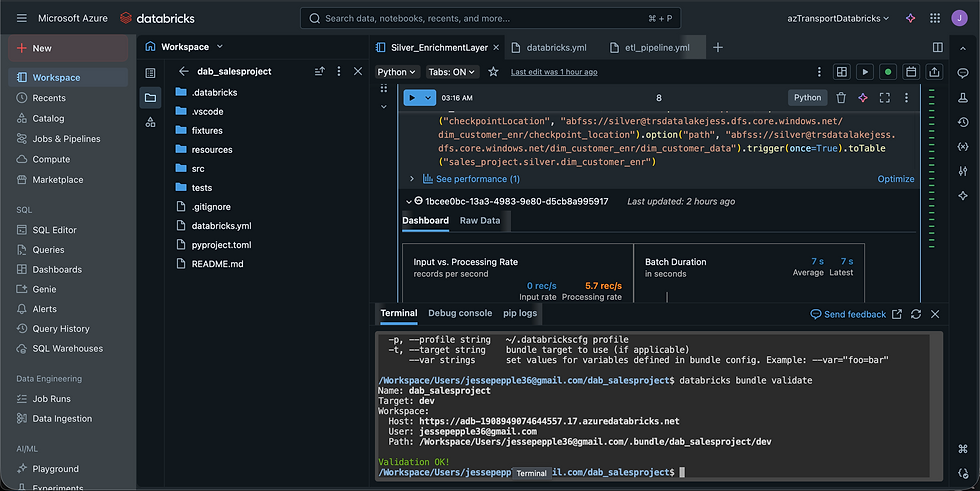Switch to the Debug console tab

[460, 313]
